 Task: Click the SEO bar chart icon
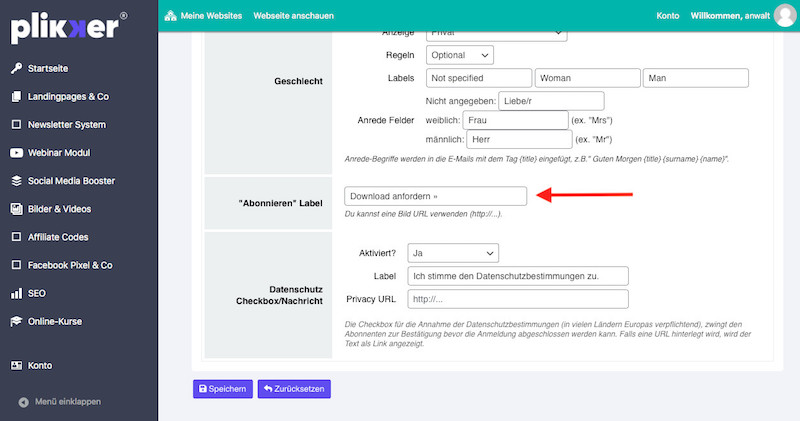(x=16, y=294)
